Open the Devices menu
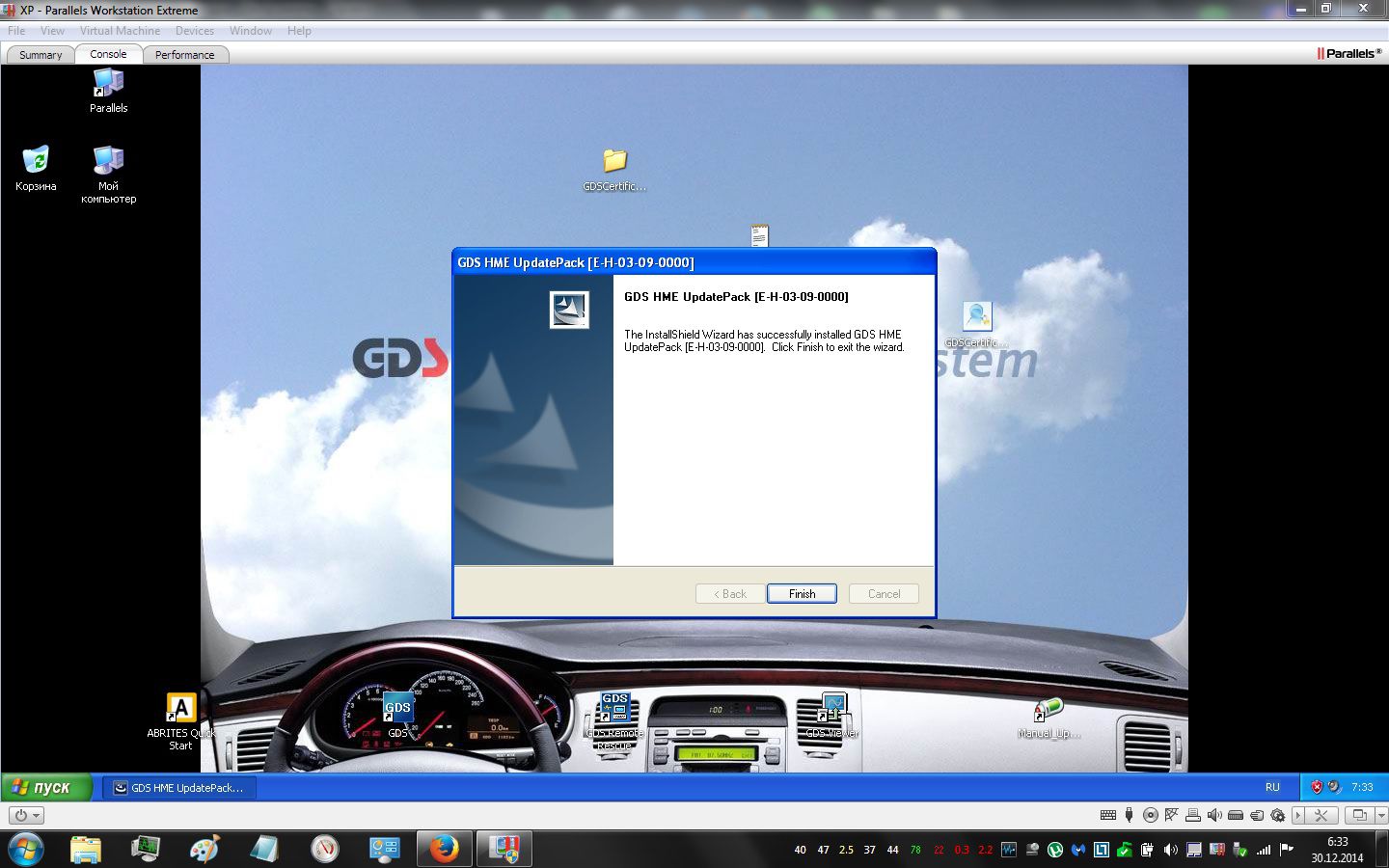1389x868 pixels. [195, 31]
